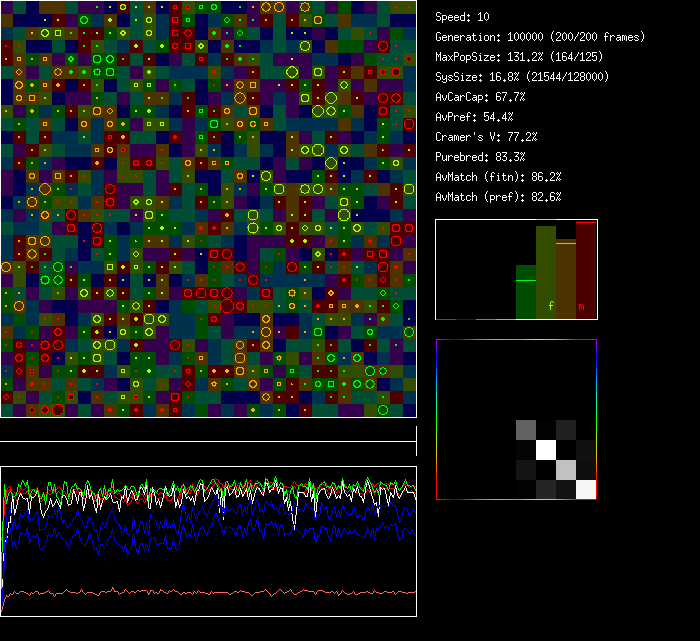
Task: Click the bright white bottom-right heatmap cell
Action: pos(586,489)
